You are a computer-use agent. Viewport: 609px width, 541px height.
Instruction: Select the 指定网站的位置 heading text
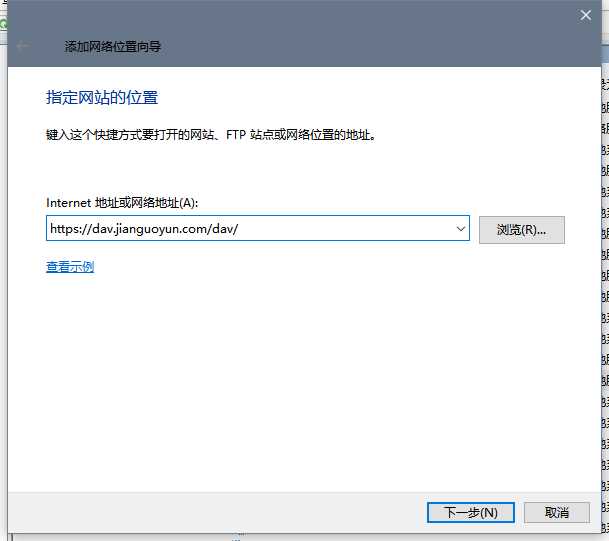102,97
